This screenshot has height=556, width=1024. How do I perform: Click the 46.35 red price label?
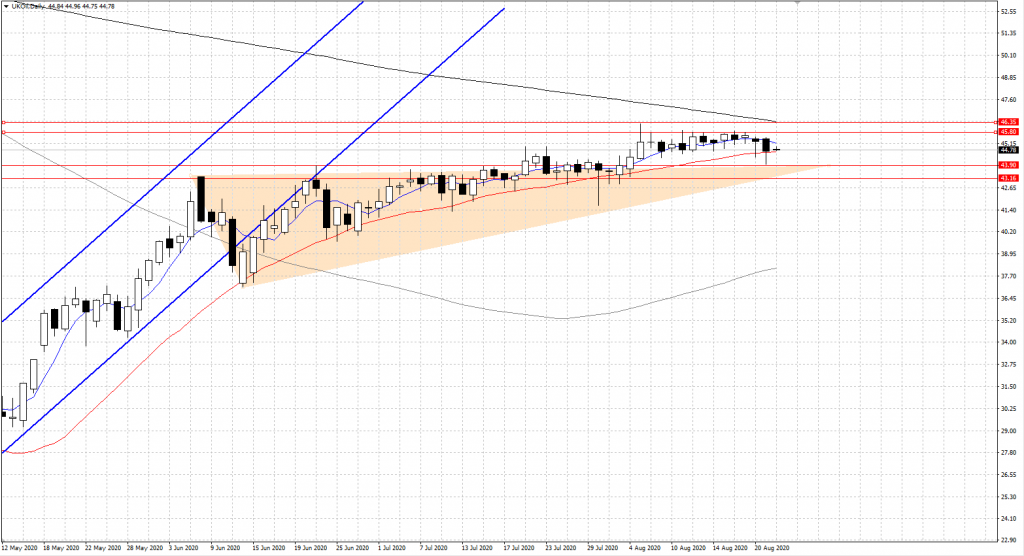[1007, 121]
